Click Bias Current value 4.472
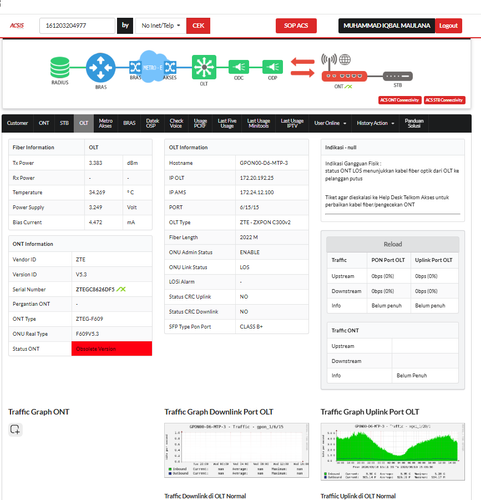Screen dimensions: 481x500 click(95, 222)
